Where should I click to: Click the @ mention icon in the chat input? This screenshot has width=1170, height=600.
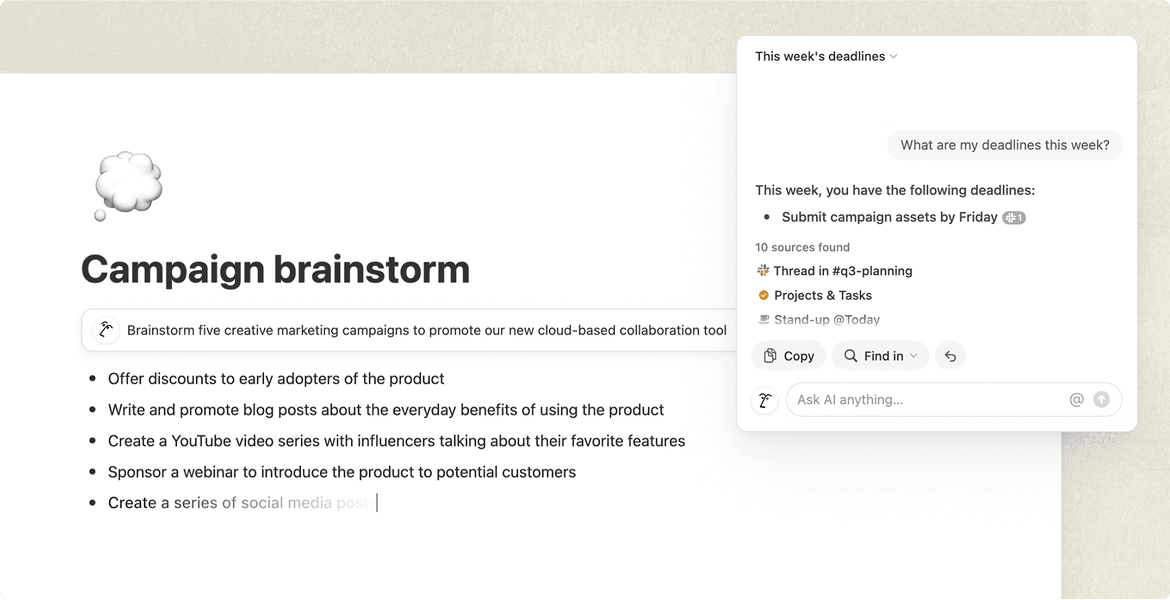1076,400
